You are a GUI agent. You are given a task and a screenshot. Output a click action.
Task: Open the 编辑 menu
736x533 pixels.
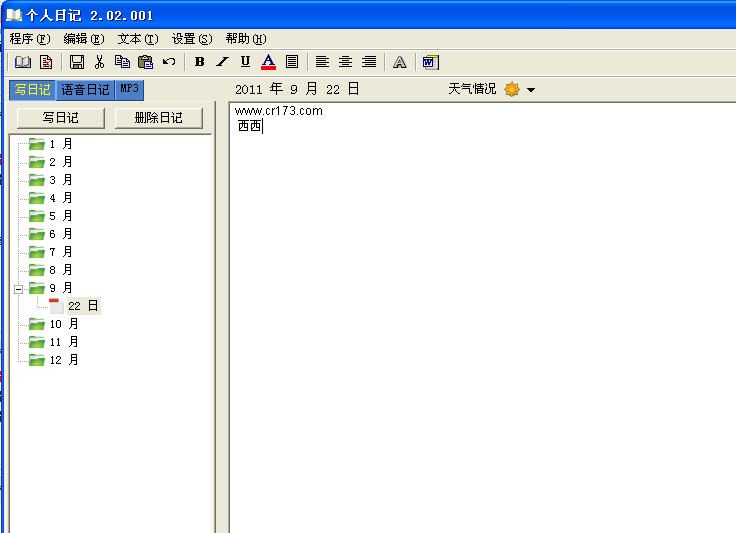84,39
